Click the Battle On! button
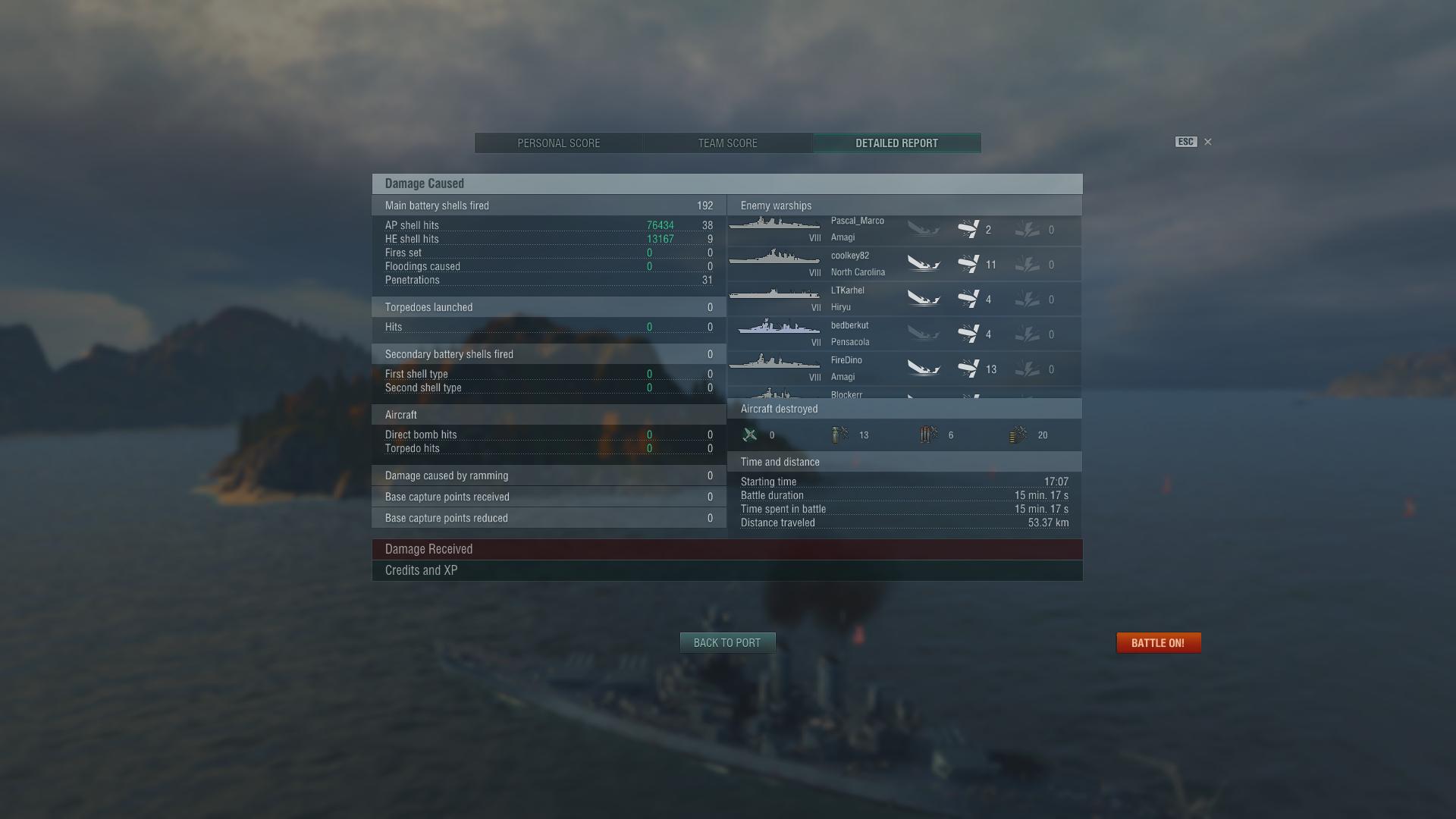Screen dimensions: 1456x819 [1158, 642]
